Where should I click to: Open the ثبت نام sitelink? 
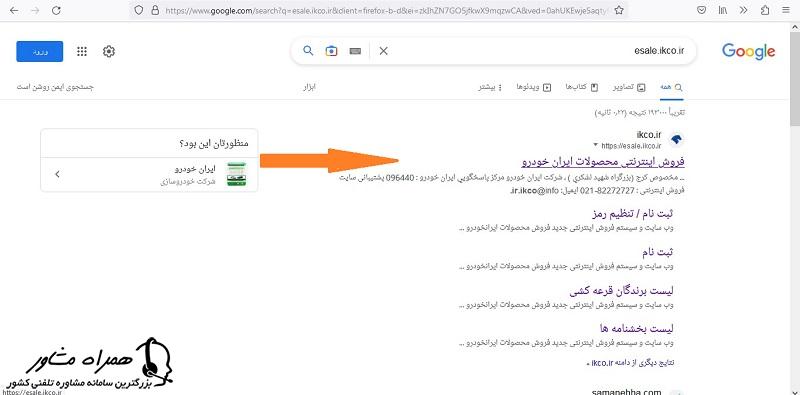tap(658, 253)
